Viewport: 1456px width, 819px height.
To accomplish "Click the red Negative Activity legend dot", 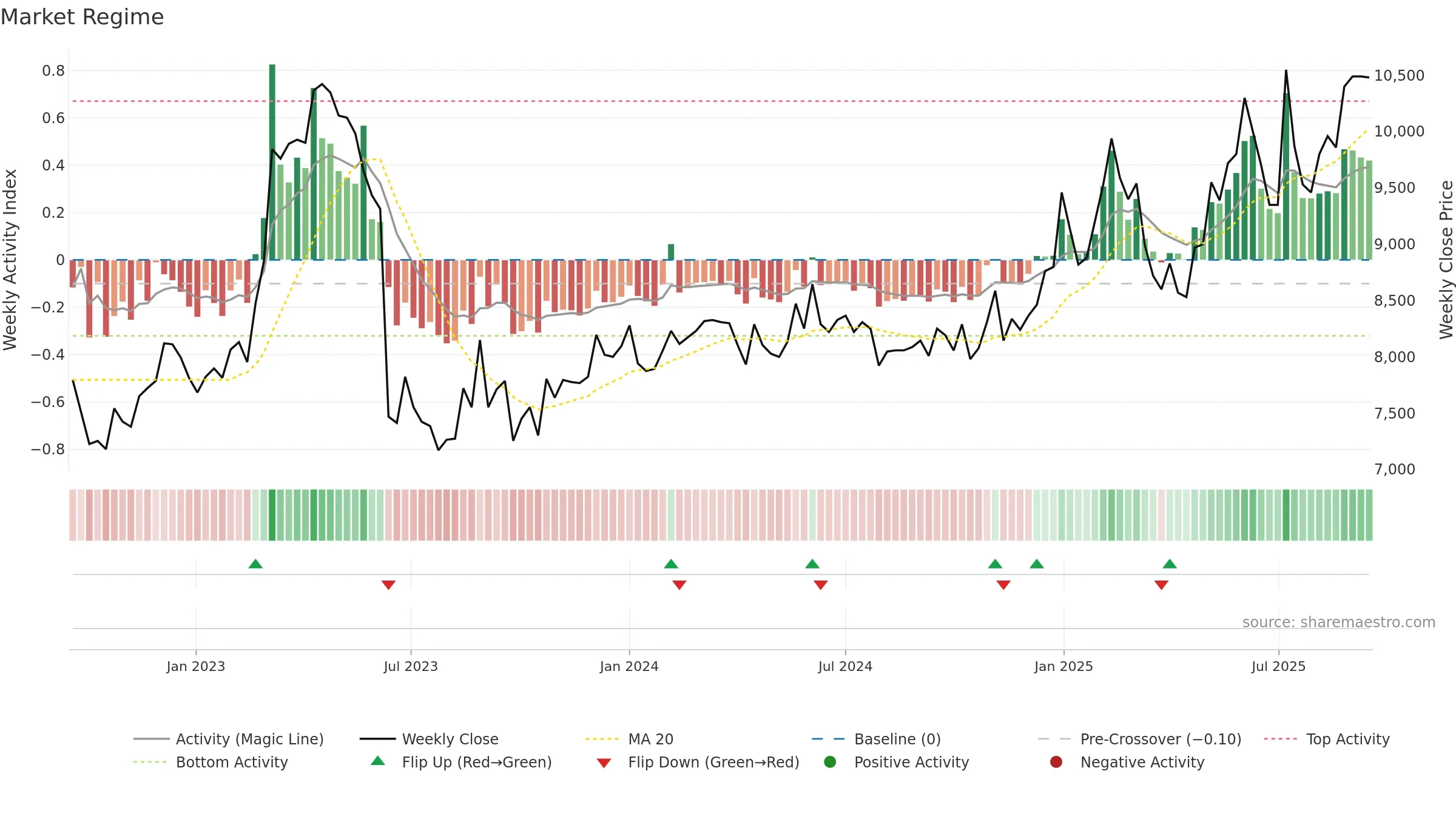I will (1056, 762).
